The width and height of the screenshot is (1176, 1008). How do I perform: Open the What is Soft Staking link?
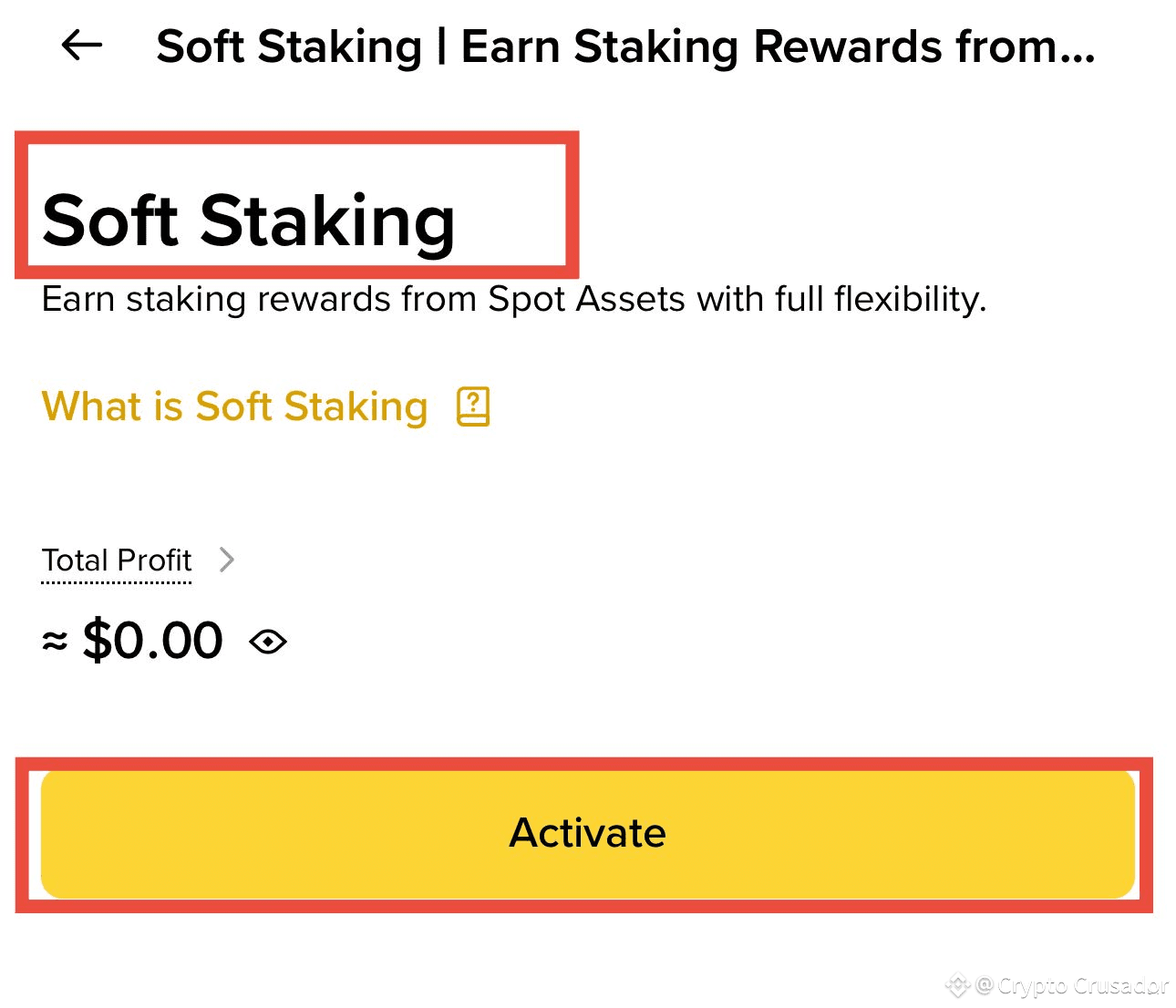point(235,406)
